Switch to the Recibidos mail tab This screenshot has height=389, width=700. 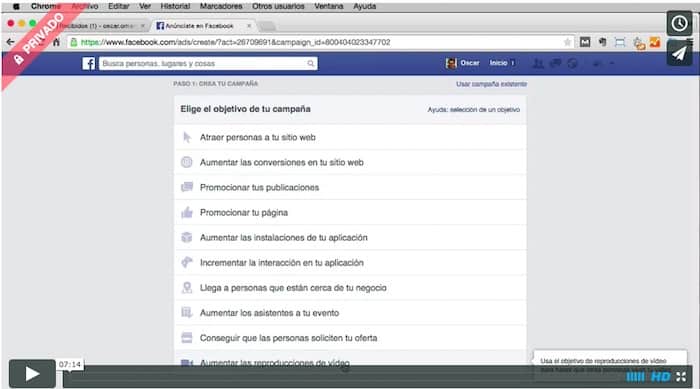coord(100,26)
